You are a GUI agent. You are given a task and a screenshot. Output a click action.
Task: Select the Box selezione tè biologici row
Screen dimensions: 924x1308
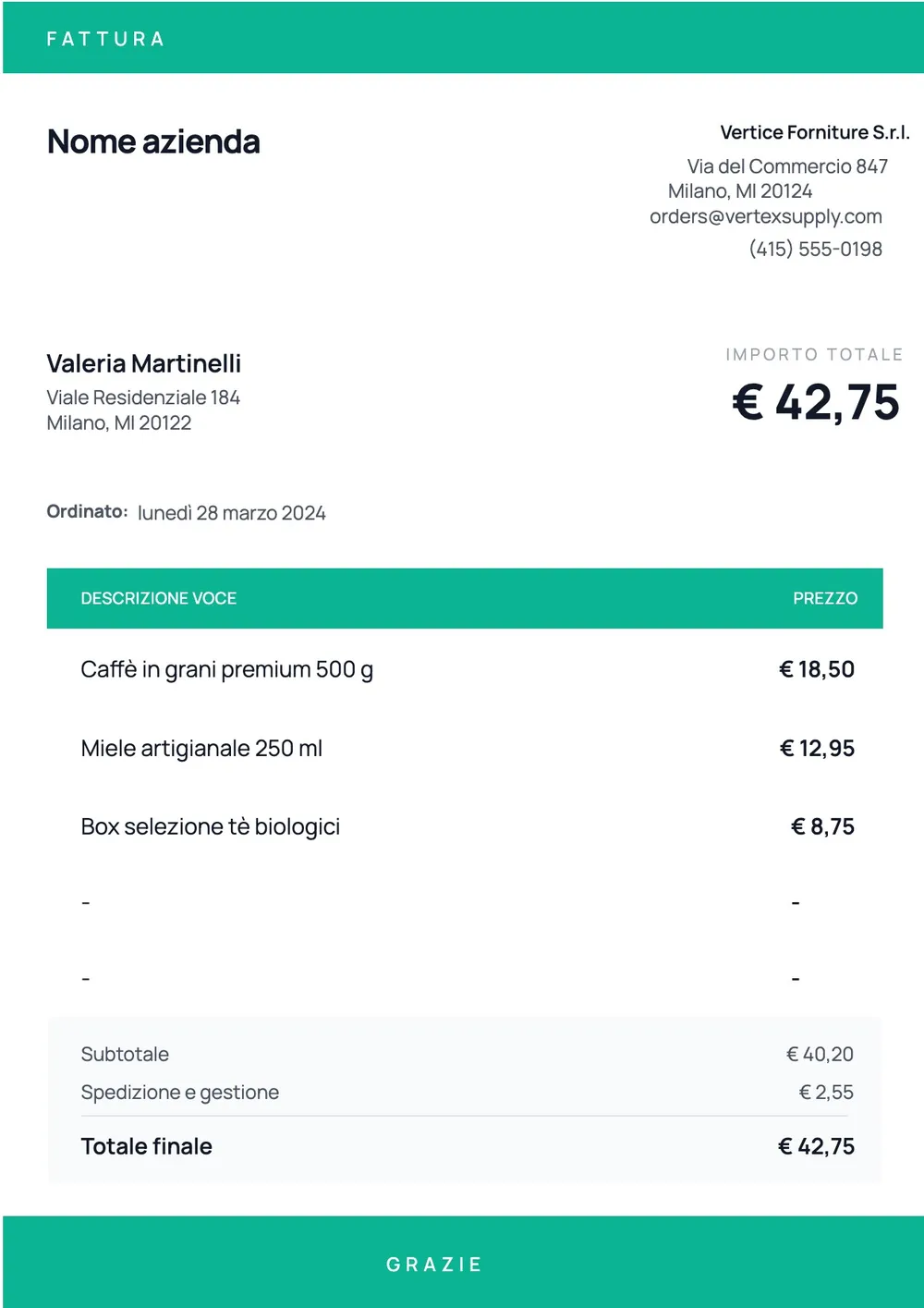(465, 826)
